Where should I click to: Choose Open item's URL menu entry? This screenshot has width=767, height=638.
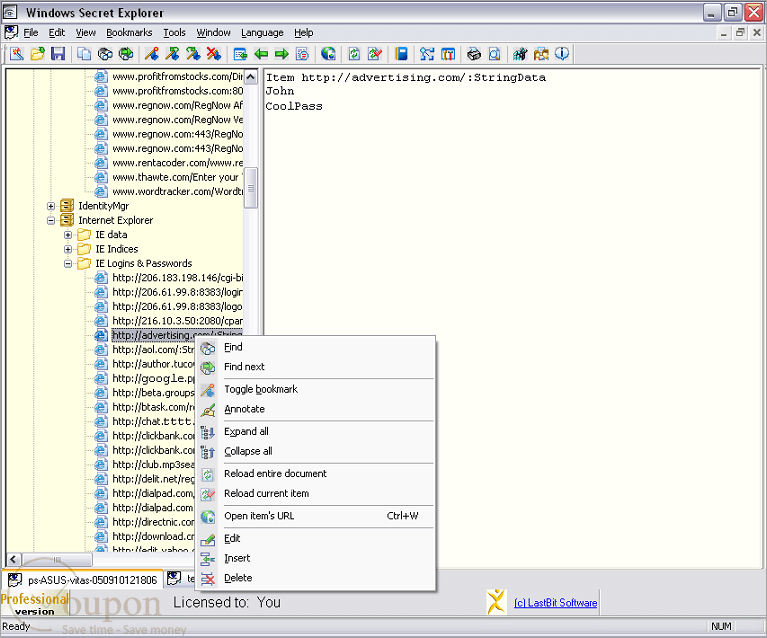[x=315, y=516]
